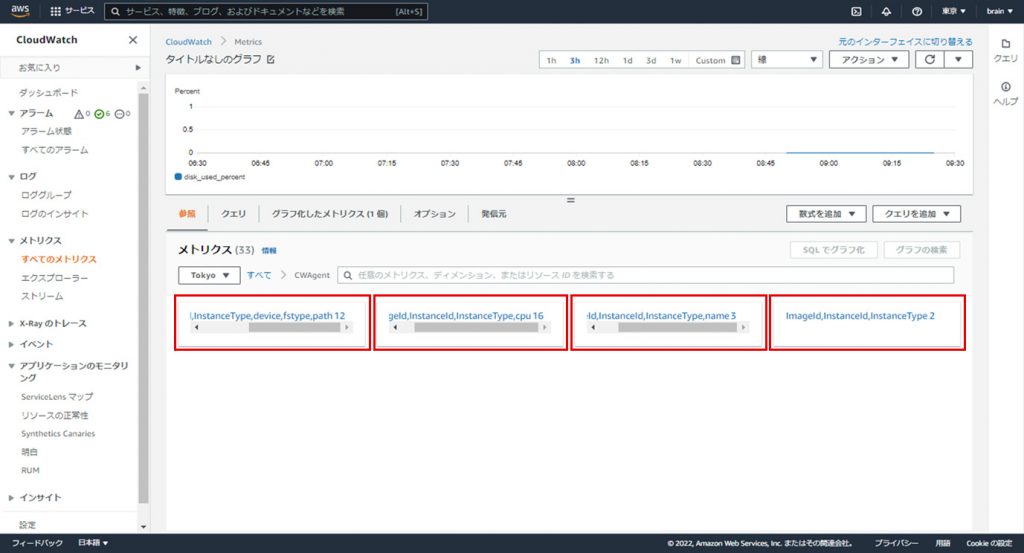
Task: Click the insufficient data alarm count icon
Action: [x=122, y=114]
